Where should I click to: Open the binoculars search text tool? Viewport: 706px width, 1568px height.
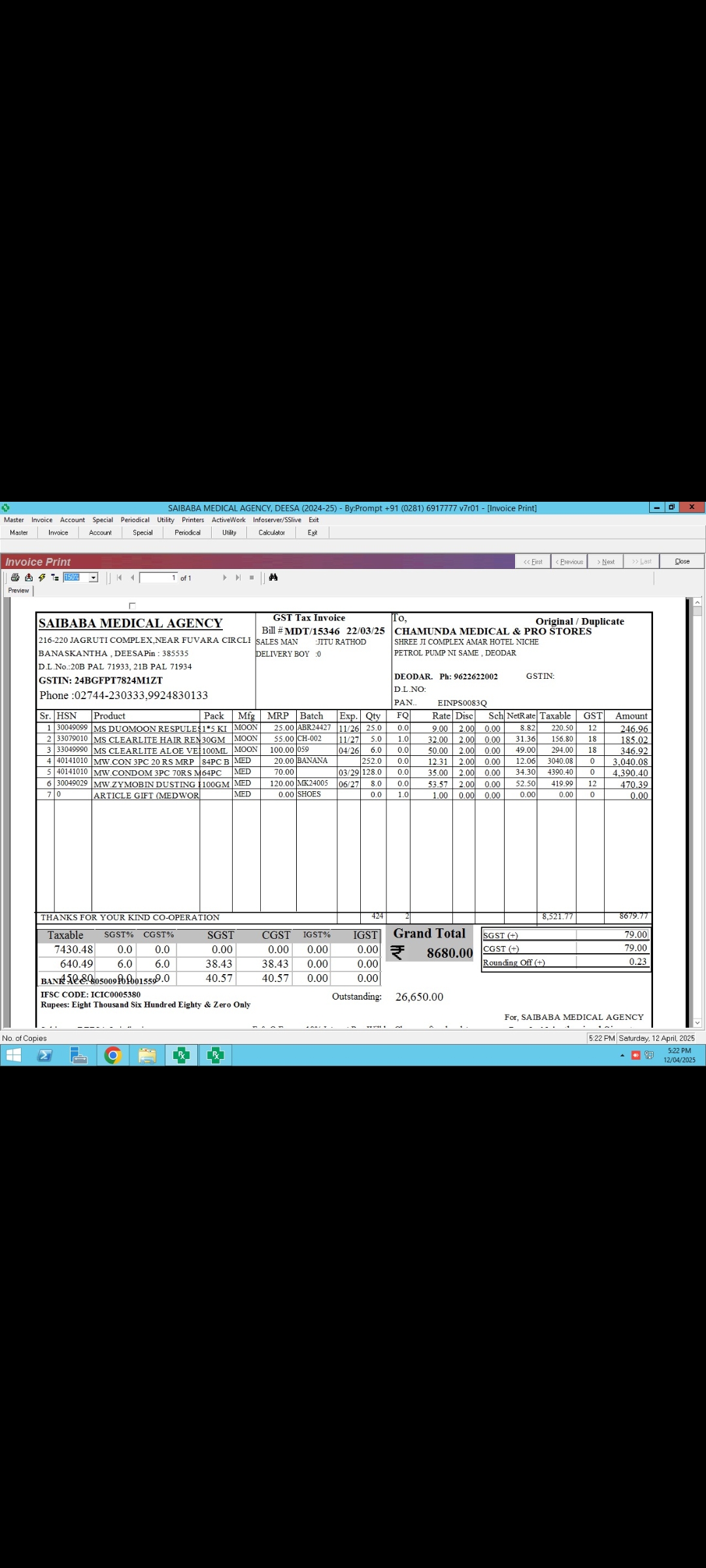tap(273, 578)
